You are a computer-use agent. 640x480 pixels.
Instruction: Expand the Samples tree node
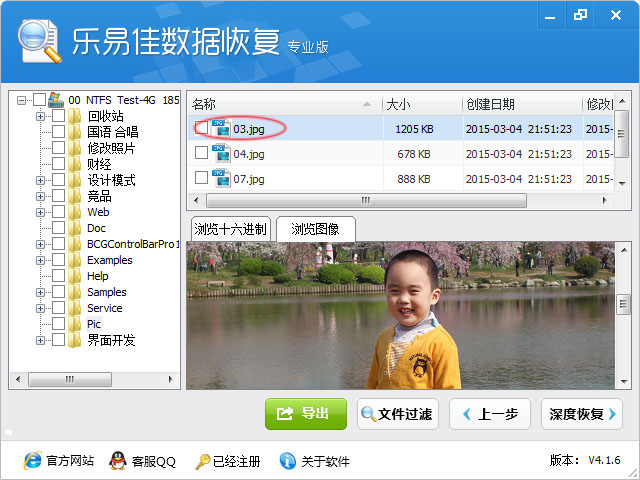click(x=40, y=292)
